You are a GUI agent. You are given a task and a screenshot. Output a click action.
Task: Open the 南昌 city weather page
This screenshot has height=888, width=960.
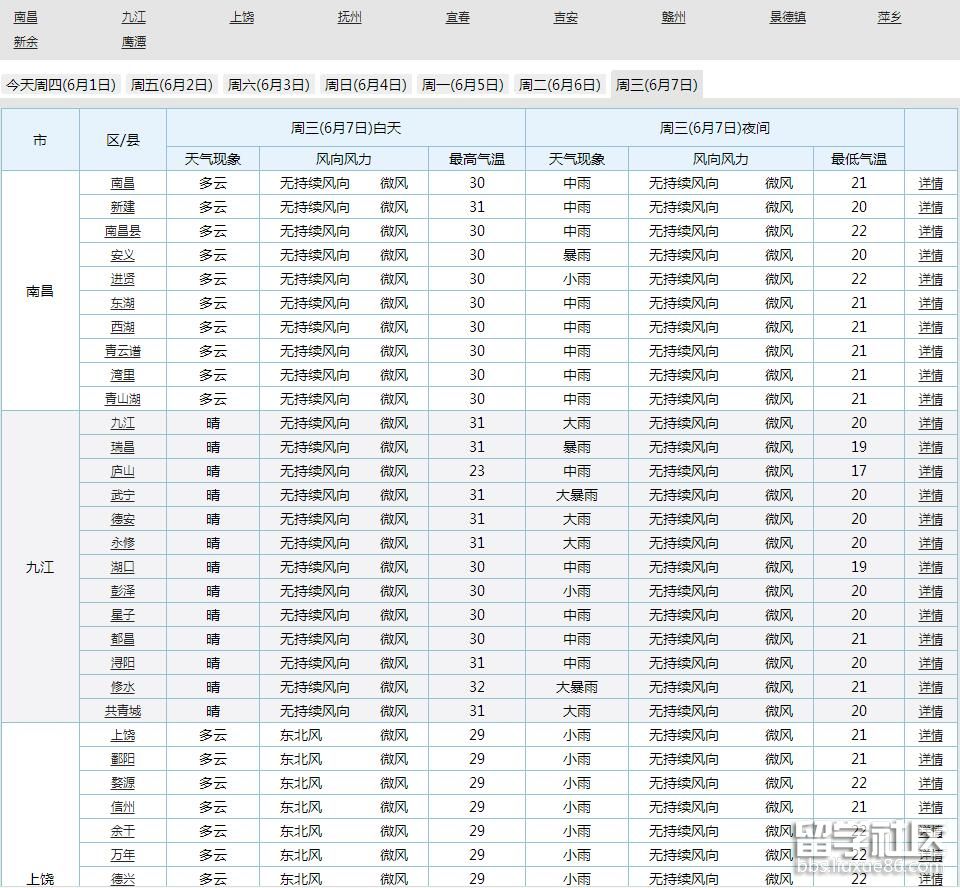click(x=25, y=16)
